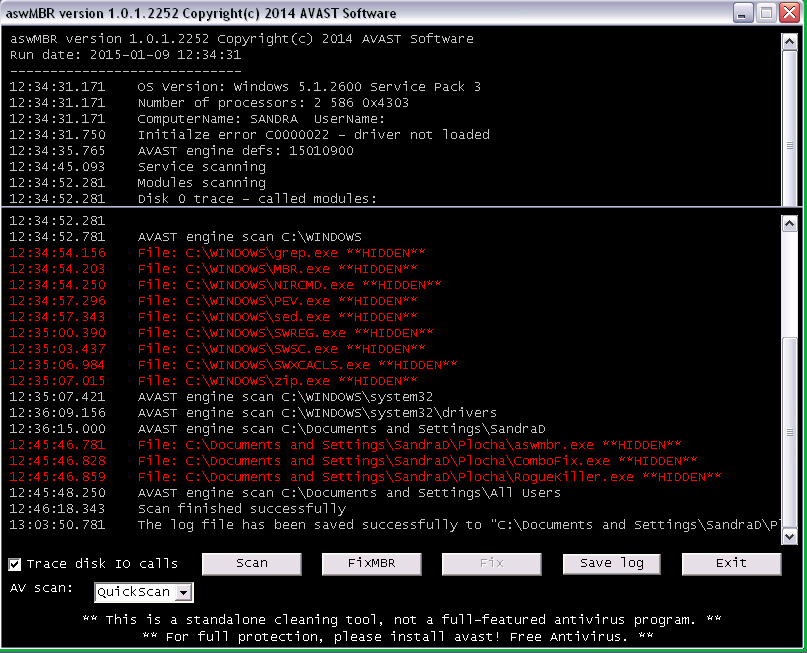Click the Run date line
The height and width of the screenshot is (653, 807).
coord(126,55)
